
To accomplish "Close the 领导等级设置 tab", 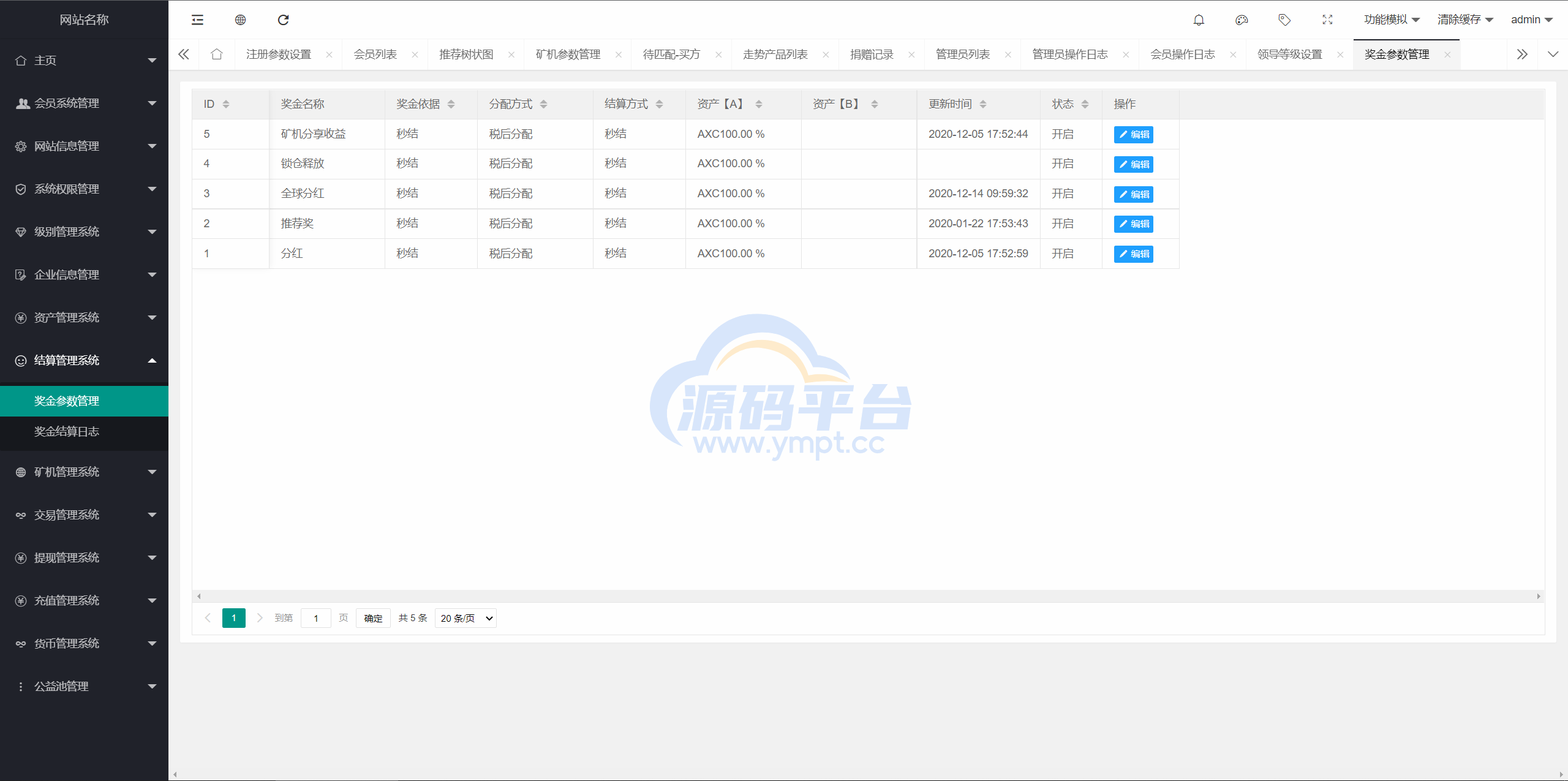I will [1340, 55].
